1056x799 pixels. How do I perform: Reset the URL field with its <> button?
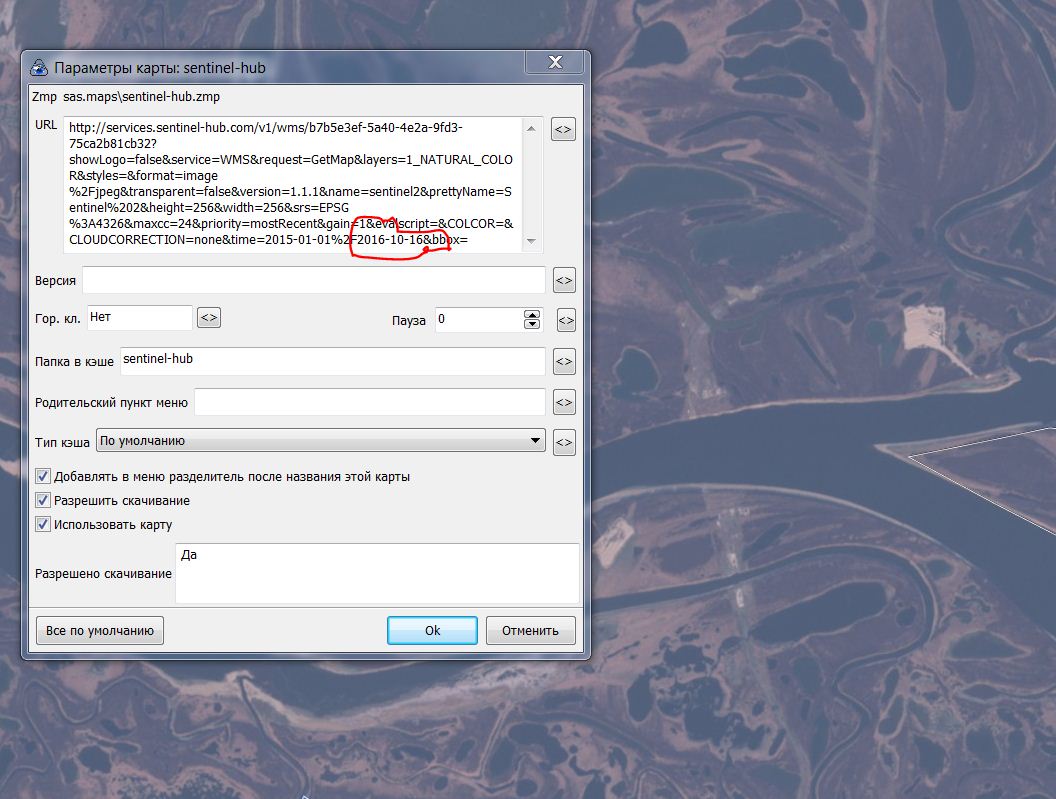coord(563,129)
